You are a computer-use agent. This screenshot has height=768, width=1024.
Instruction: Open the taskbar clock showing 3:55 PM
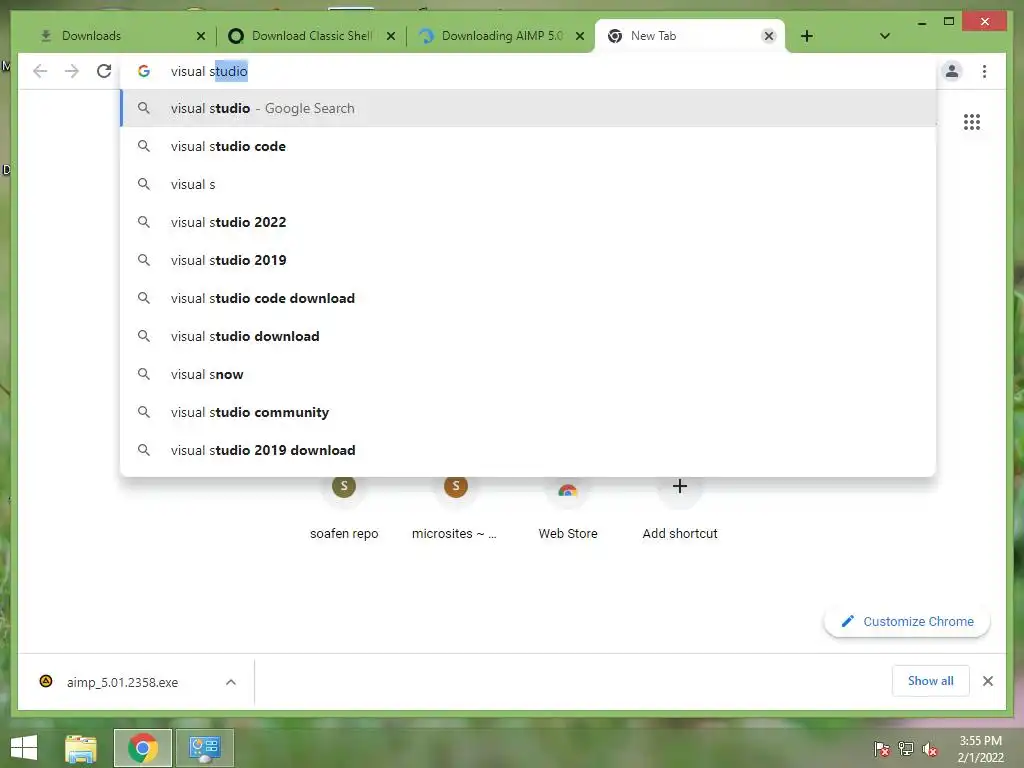click(980, 749)
